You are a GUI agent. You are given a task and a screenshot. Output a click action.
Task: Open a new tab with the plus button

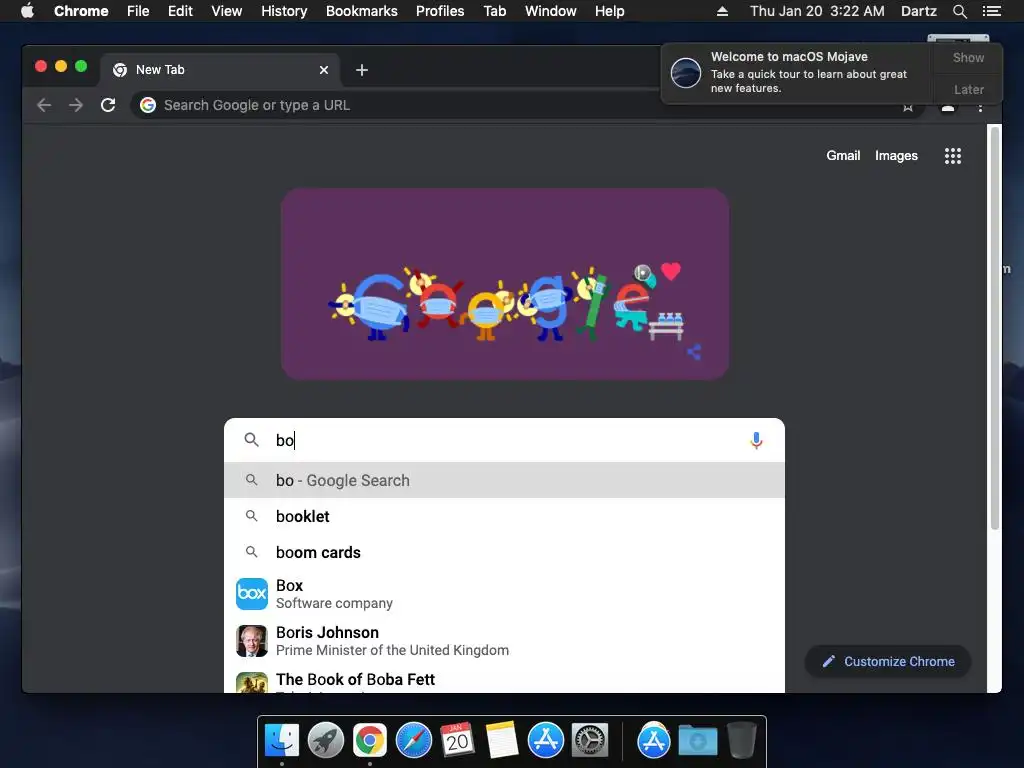click(362, 70)
